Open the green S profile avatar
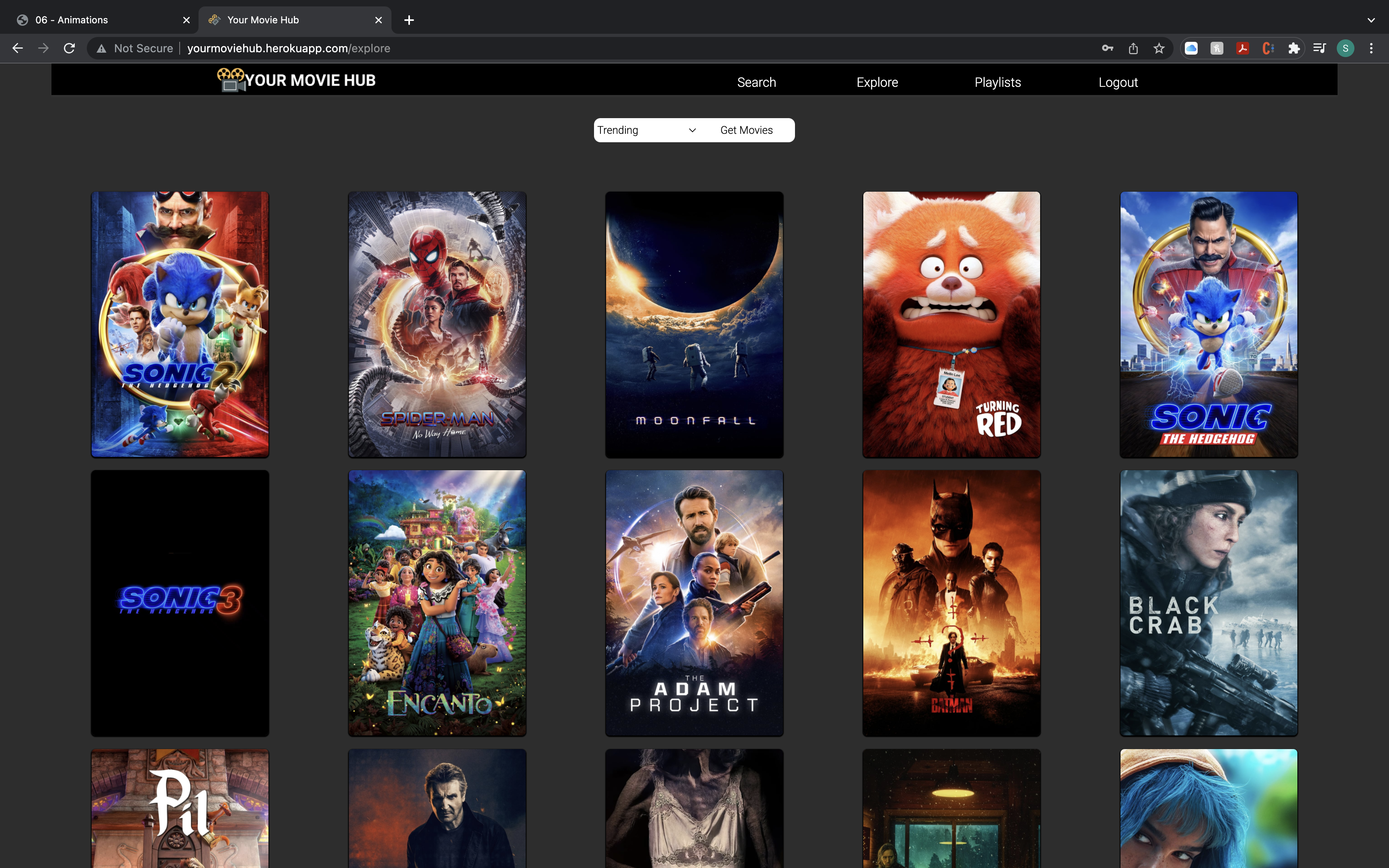 pyautogui.click(x=1345, y=48)
